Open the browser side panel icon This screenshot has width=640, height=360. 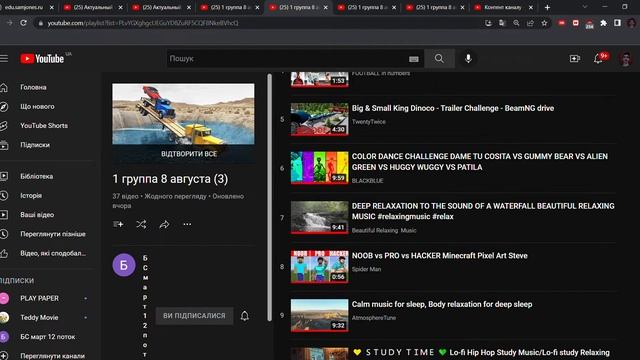pyautogui.click(x=617, y=23)
